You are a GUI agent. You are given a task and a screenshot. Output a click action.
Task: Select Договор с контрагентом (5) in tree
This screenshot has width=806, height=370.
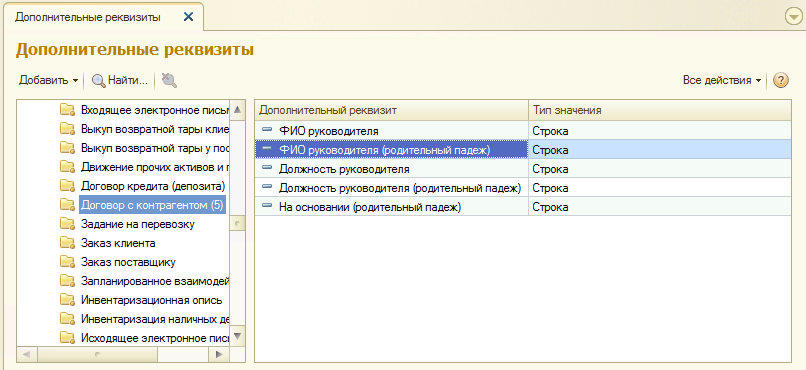click(x=152, y=205)
